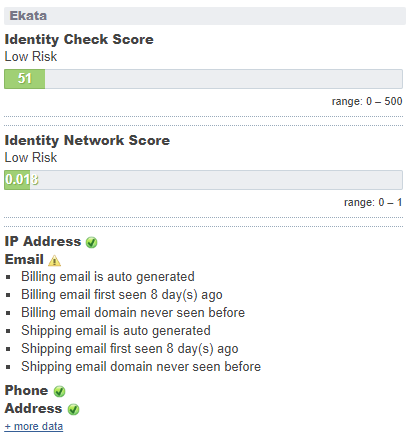Click the yellow warning icon beside Email
This screenshot has height=436, width=409.
tap(54, 260)
